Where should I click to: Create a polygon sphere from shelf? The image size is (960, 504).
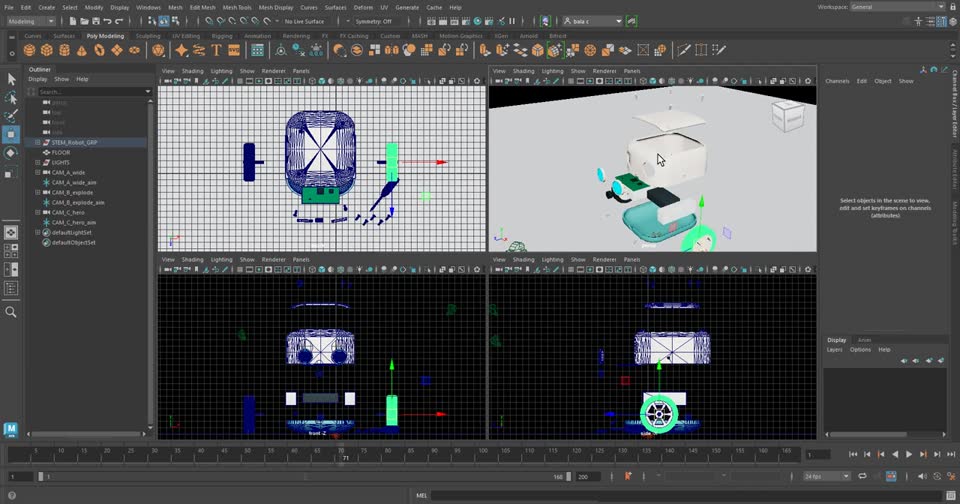[29, 50]
